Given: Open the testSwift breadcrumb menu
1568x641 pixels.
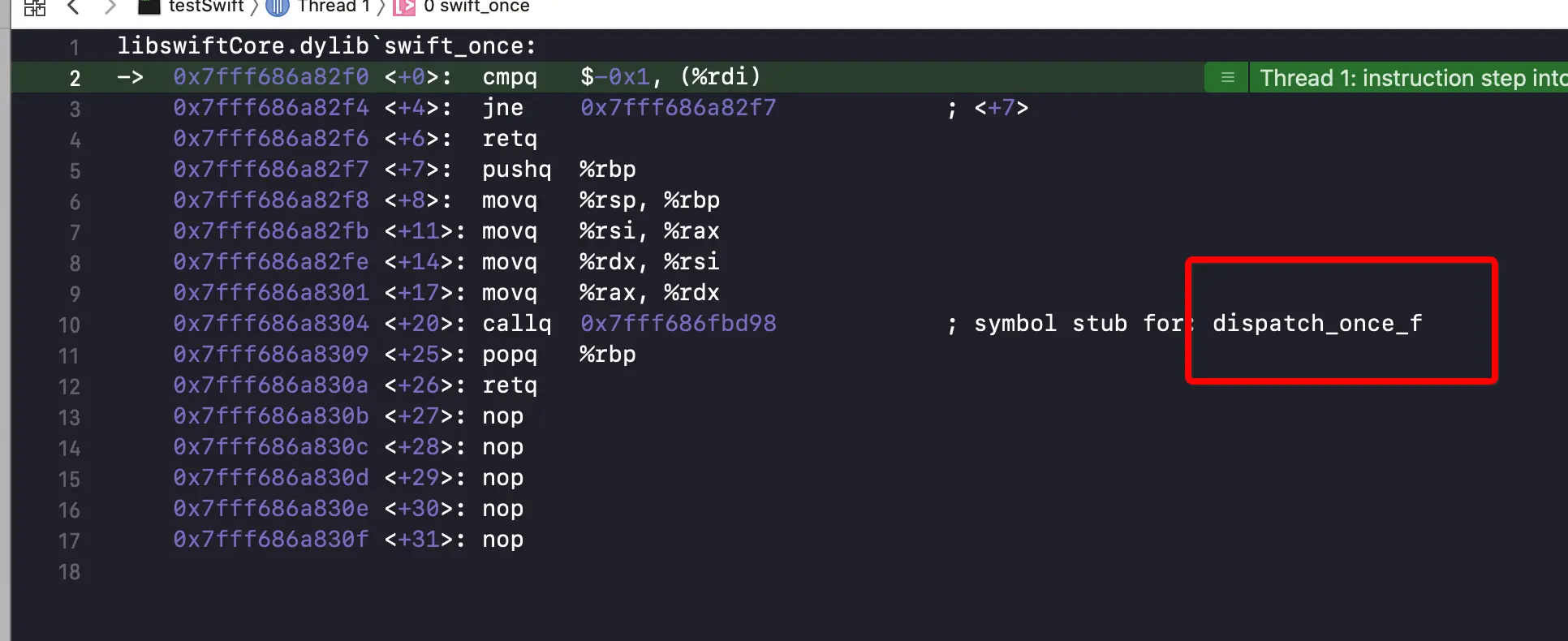Looking at the screenshot, I should (x=206, y=6).
